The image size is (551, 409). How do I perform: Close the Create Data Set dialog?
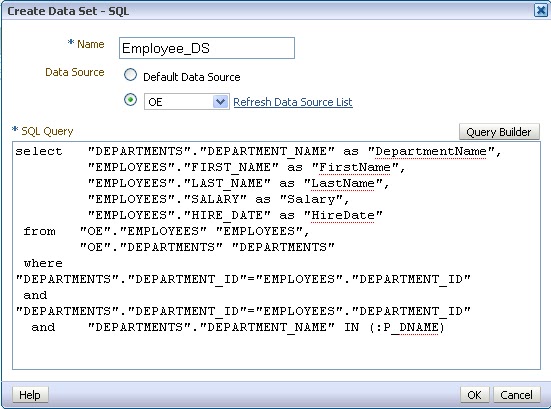pos(541,10)
